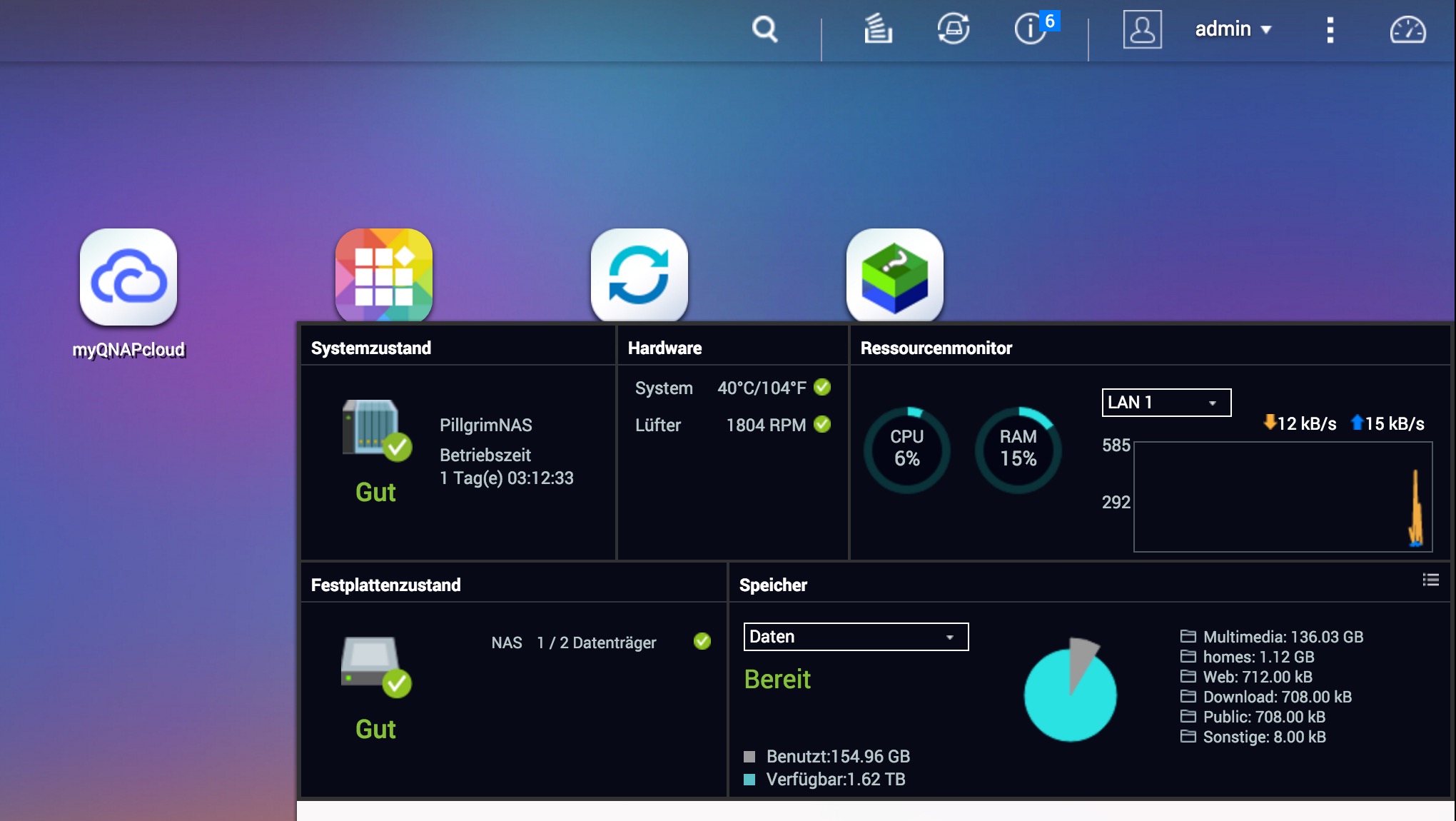Launch the blue sync arrows app
The width and height of the screenshot is (1456, 821).
click(639, 275)
